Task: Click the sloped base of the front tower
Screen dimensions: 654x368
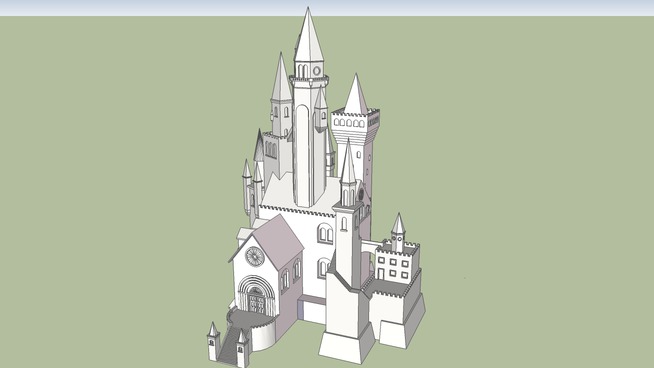Action: click(347, 346)
